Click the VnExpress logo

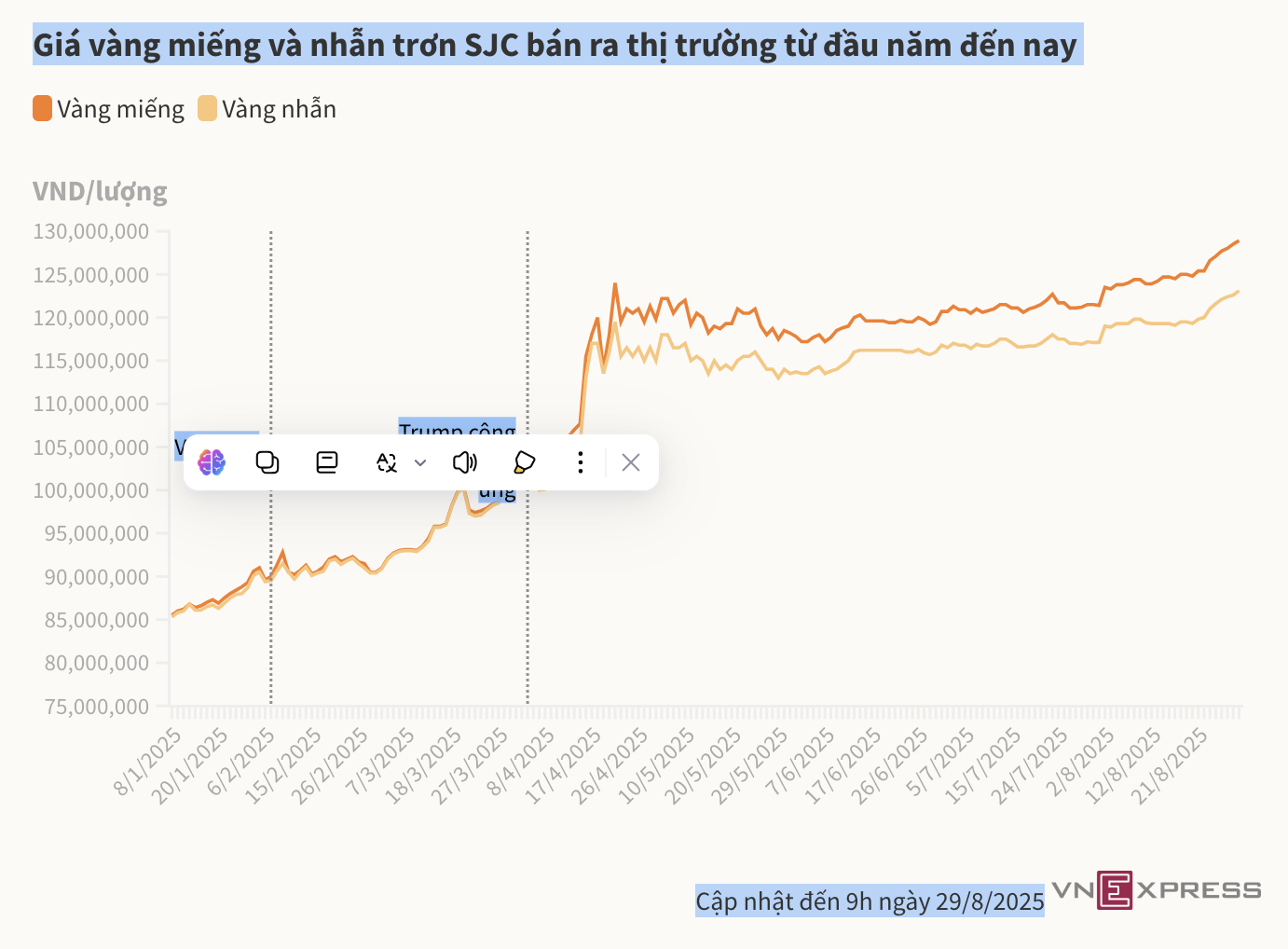[1156, 890]
